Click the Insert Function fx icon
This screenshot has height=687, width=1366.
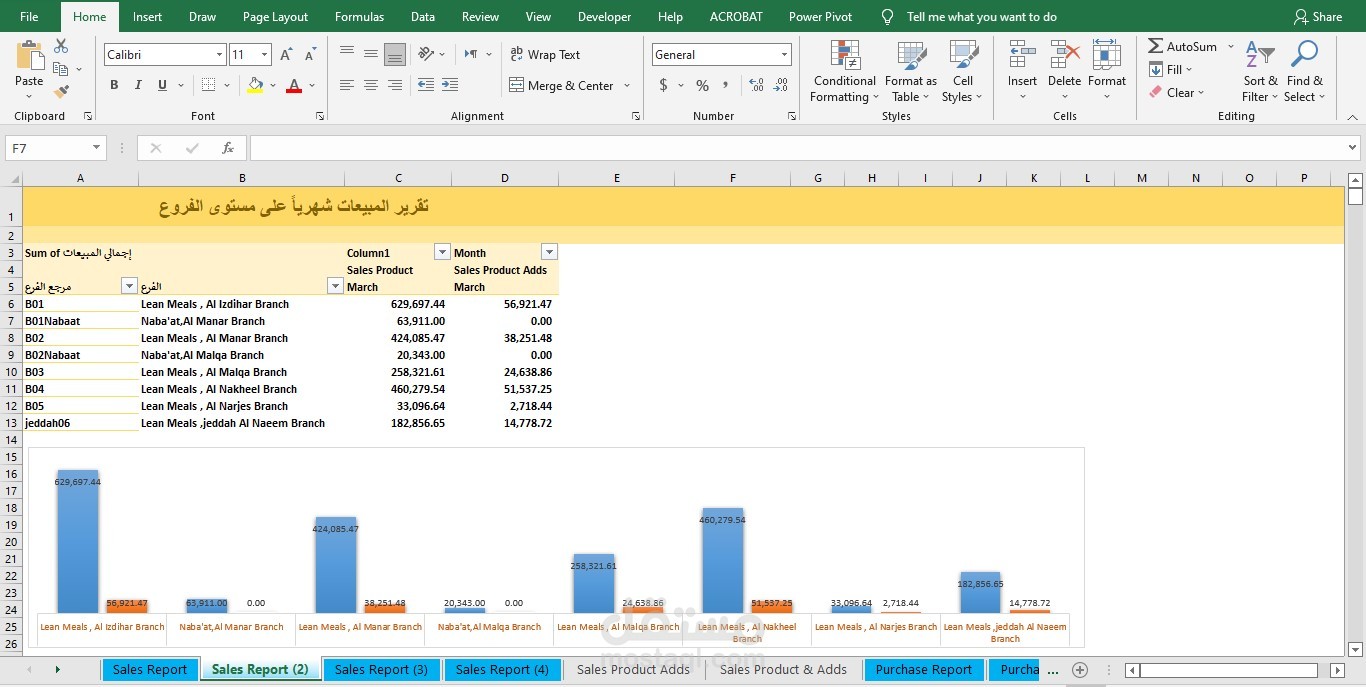click(x=228, y=148)
